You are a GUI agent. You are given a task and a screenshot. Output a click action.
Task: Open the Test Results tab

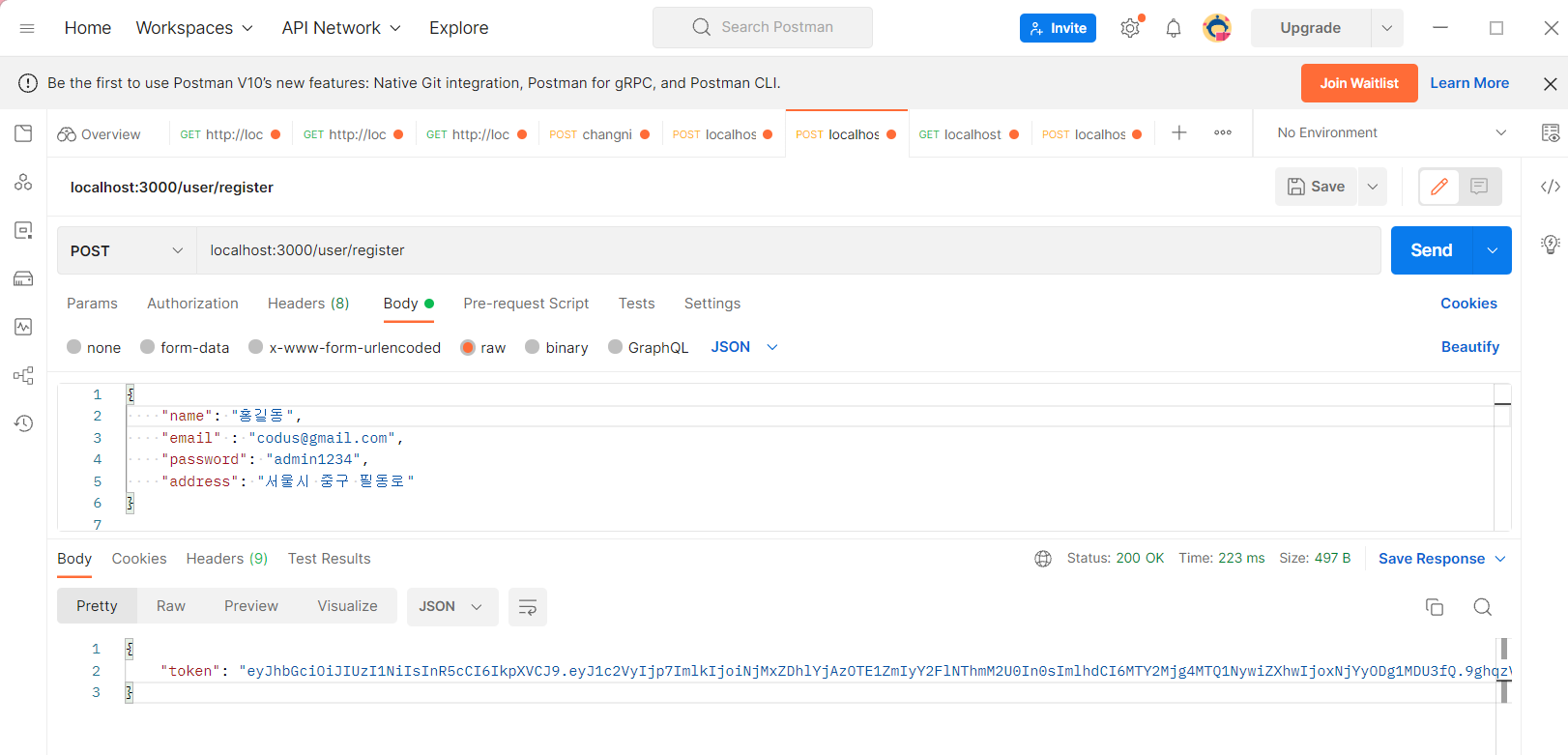pos(330,559)
